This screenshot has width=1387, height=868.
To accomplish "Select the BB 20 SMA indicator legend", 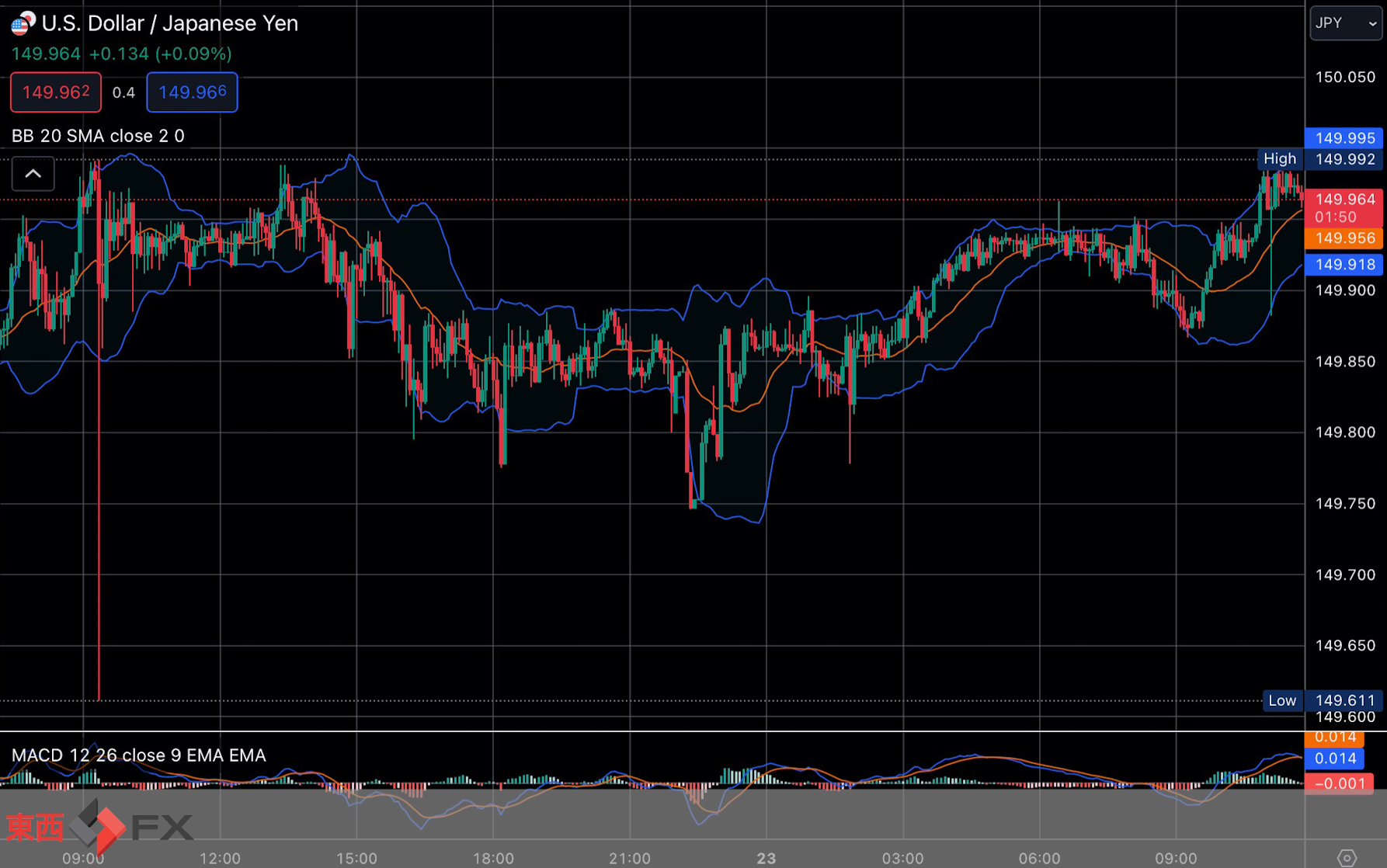I will tap(98, 136).
